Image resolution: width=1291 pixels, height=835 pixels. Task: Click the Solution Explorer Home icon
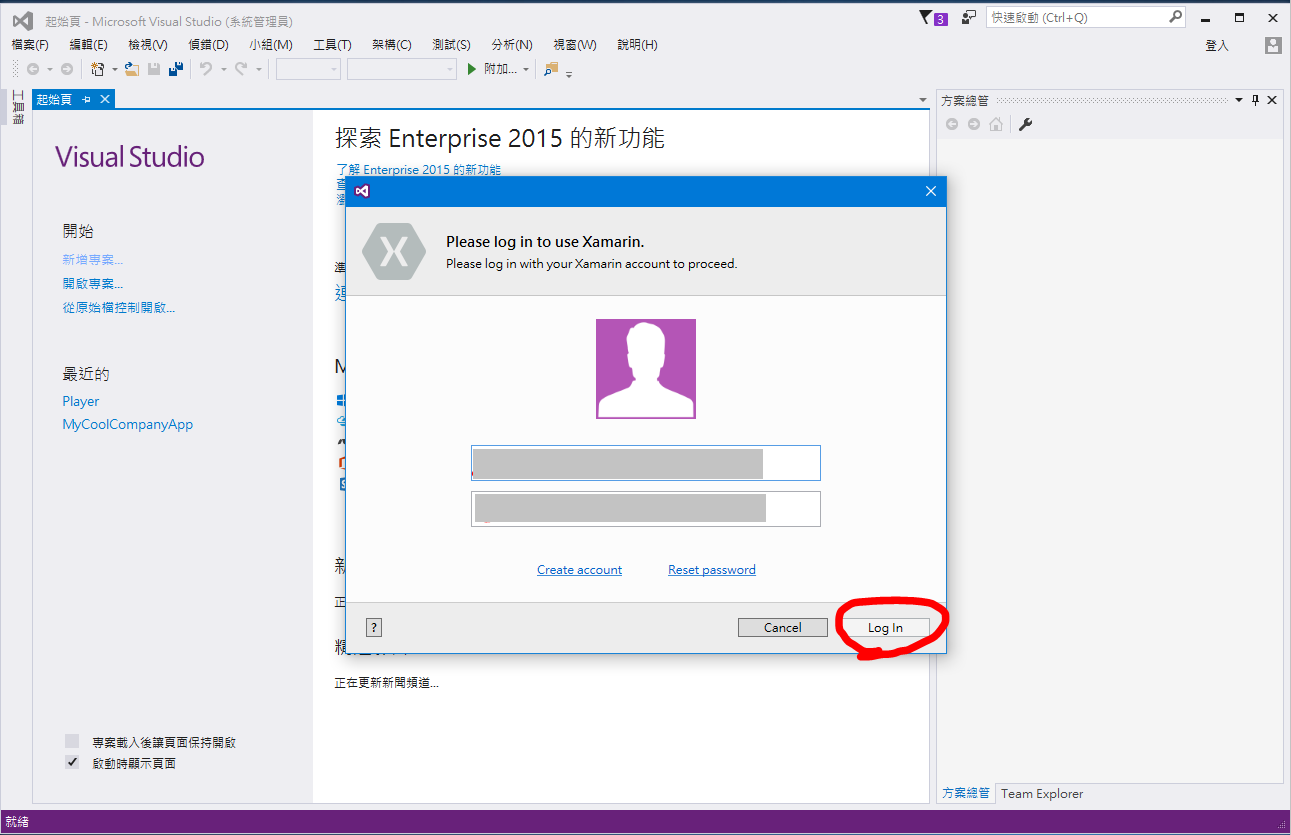pyautogui.click(x=996, y=124)
